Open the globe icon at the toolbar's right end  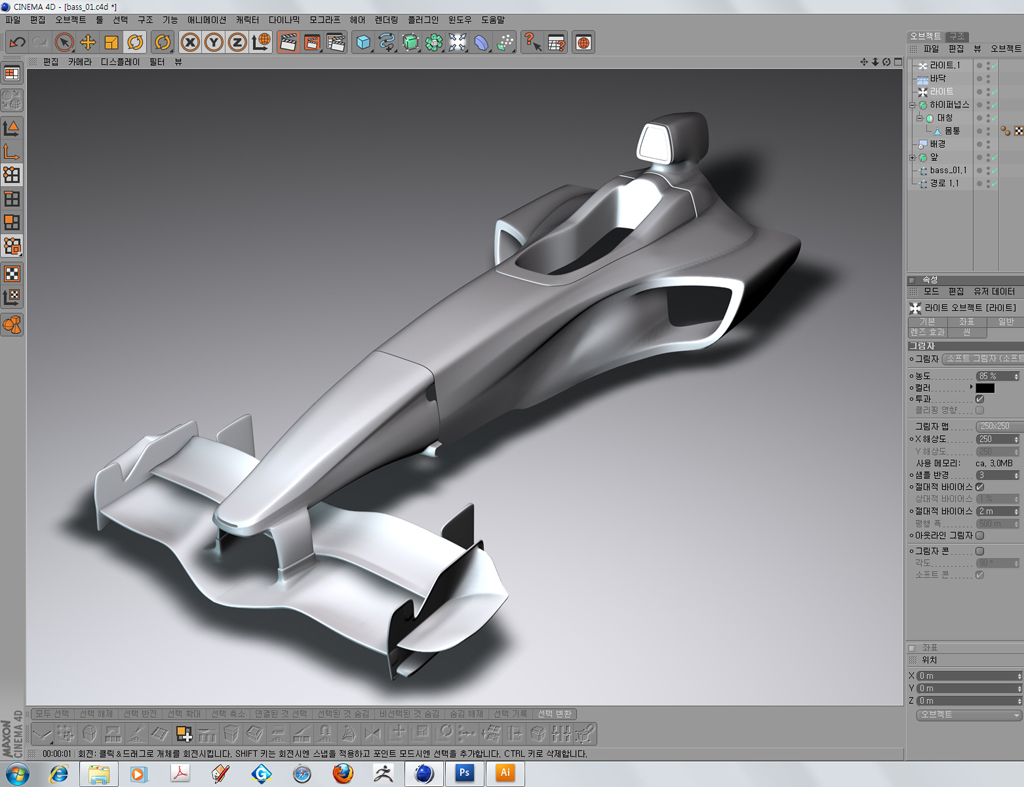[583, 42]
